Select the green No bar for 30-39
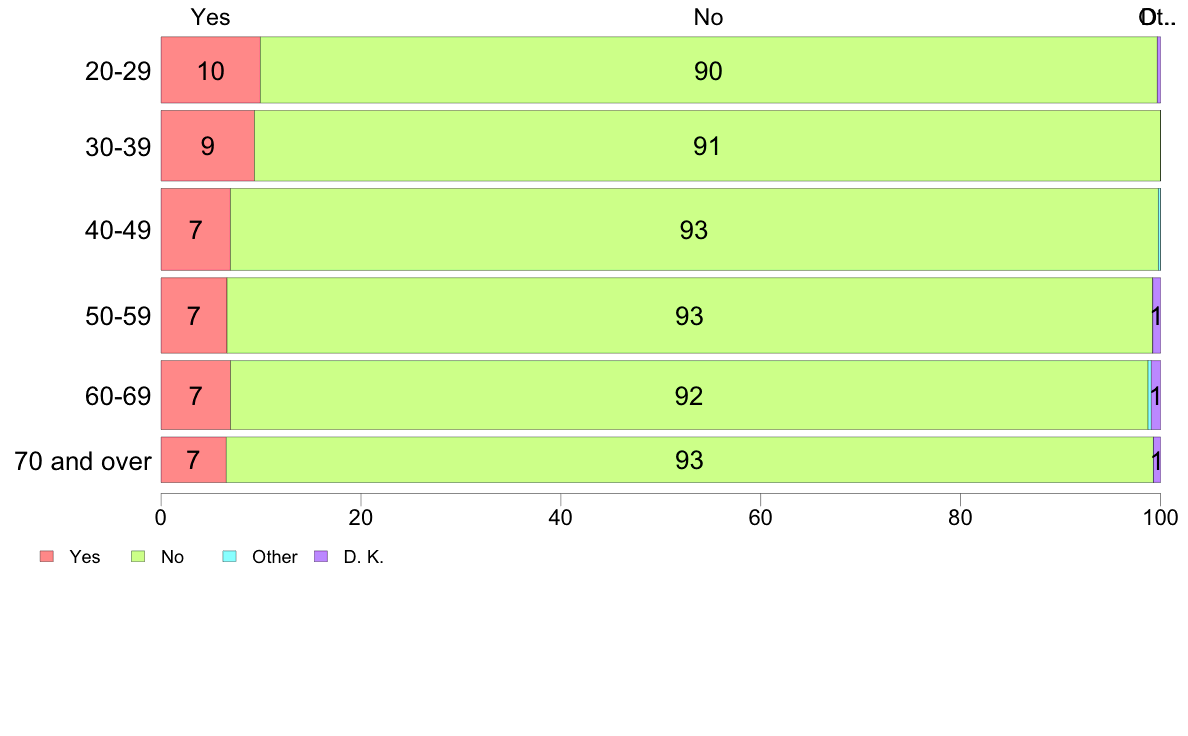Screen dimensions: 1188x736 click(x=707, y=146)
